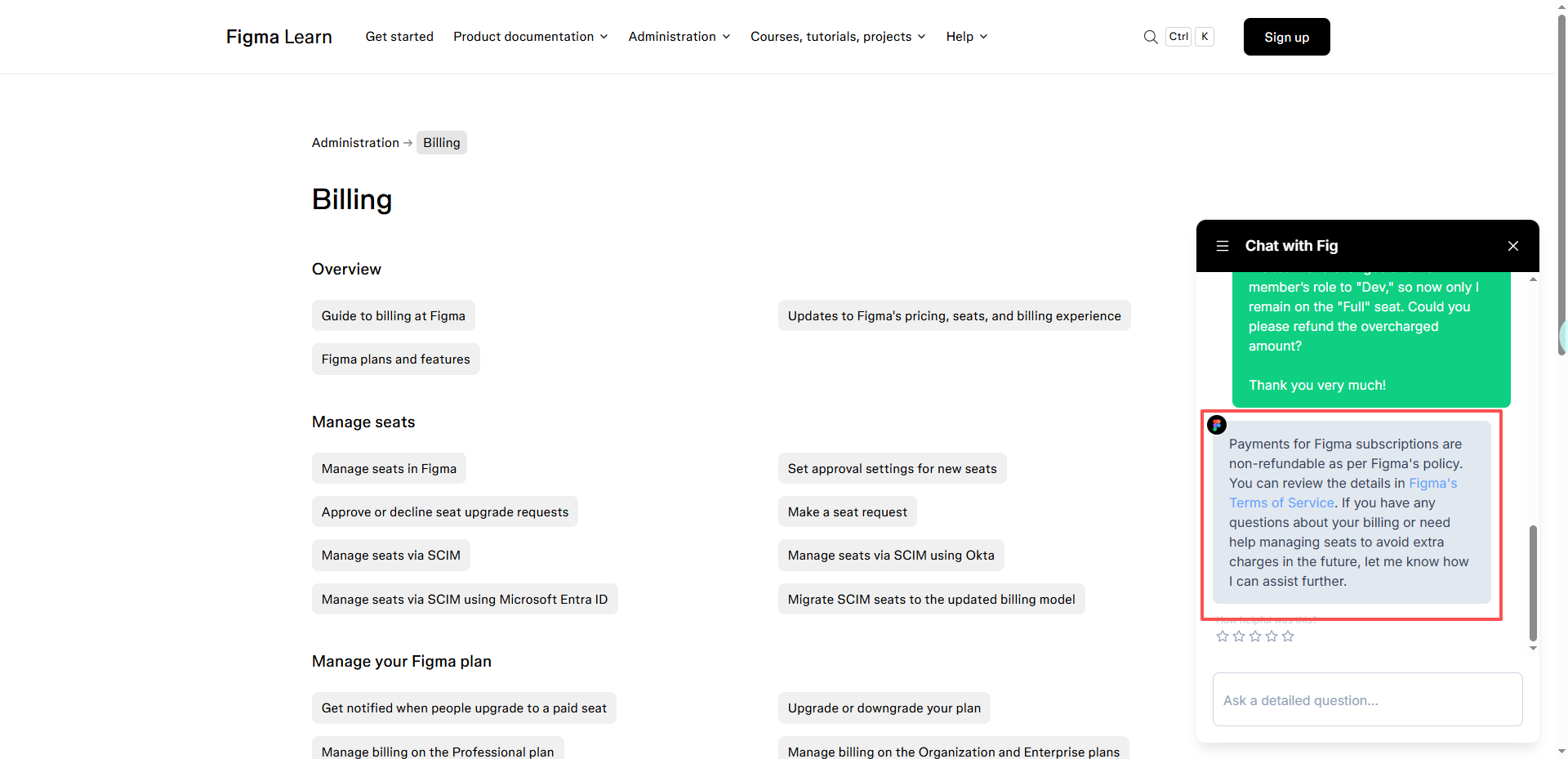Click the Manage seats section heading

coord(363,422)
